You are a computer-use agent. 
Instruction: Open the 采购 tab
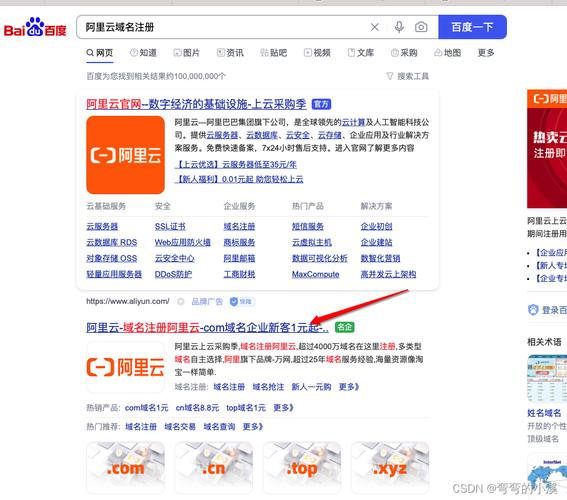click(404, 53)
